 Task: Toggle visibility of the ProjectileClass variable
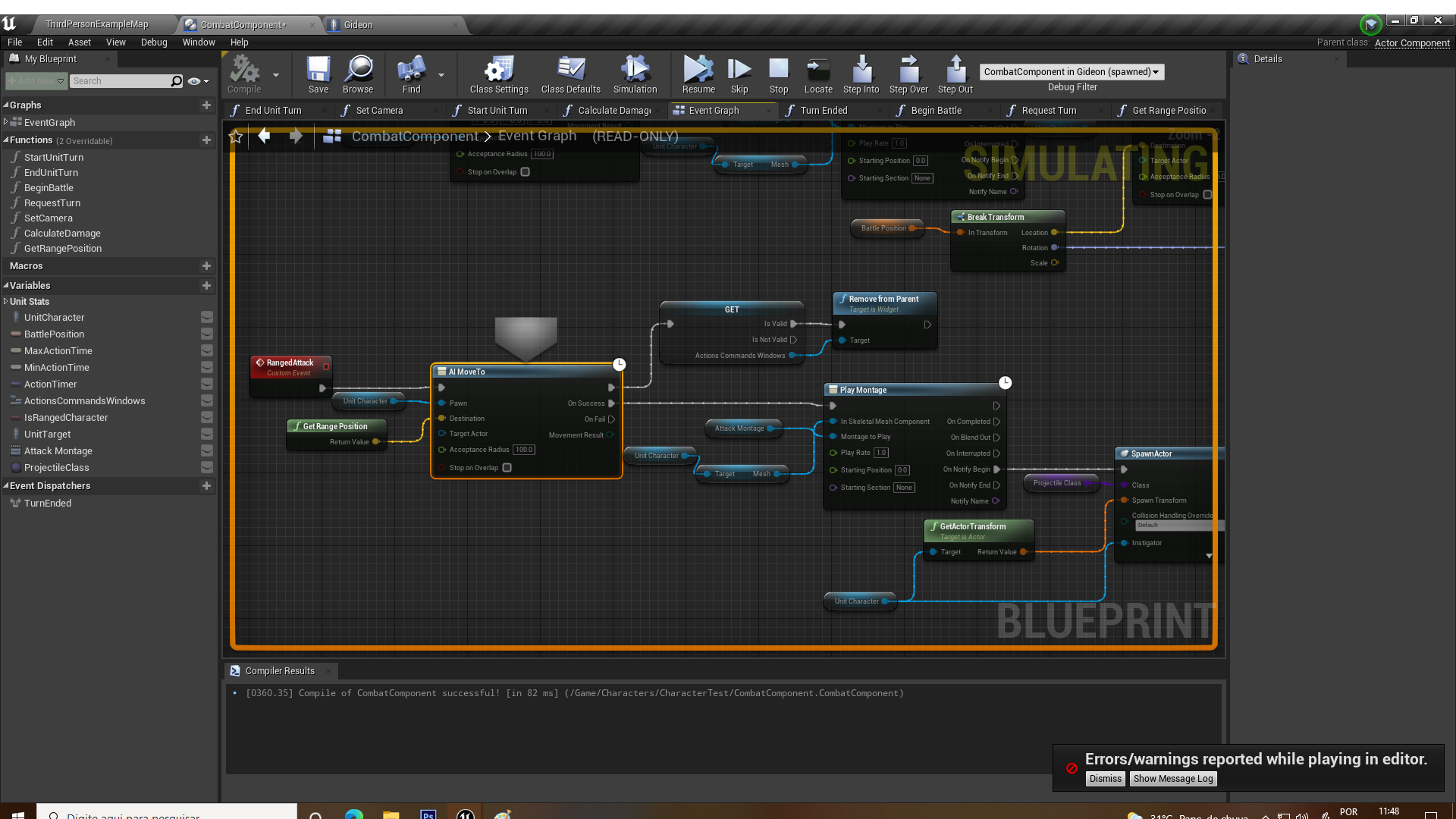pos(206,468)
